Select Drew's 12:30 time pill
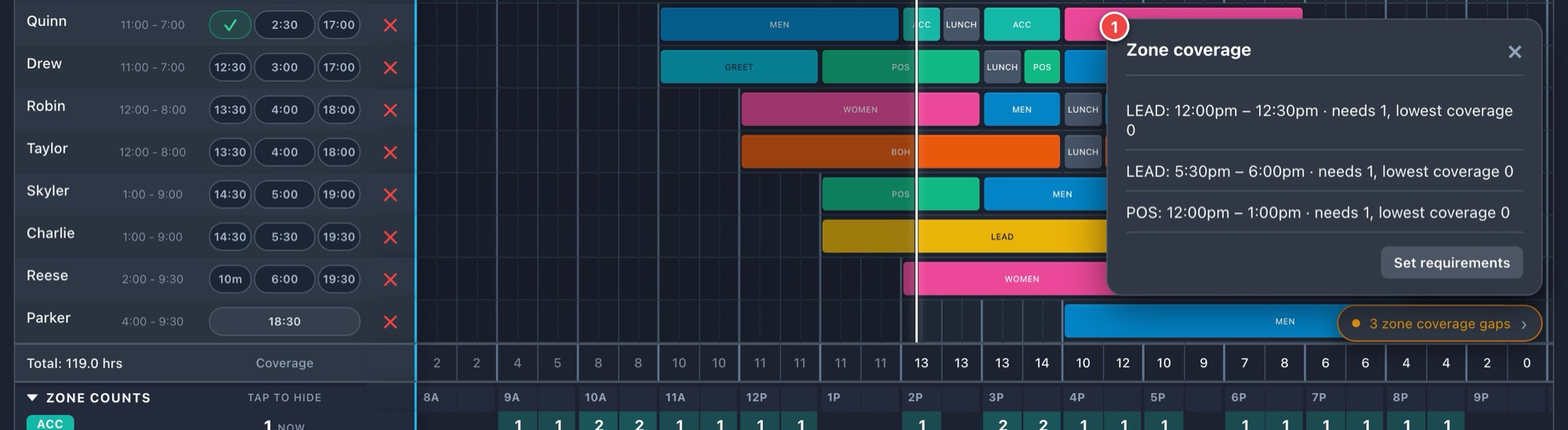This screenshot has height=430, width=1568. coord(230,67)
